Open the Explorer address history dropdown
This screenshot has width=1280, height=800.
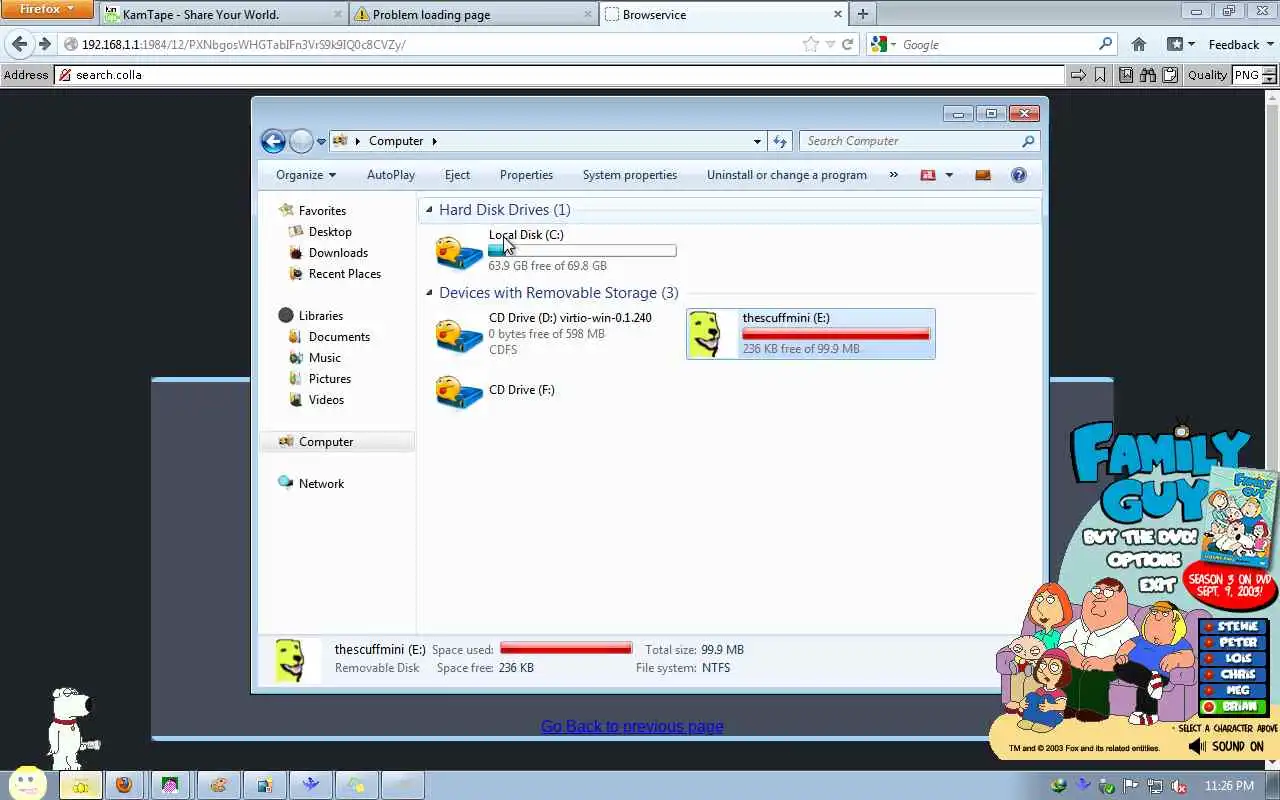click(x=757, y=141)
